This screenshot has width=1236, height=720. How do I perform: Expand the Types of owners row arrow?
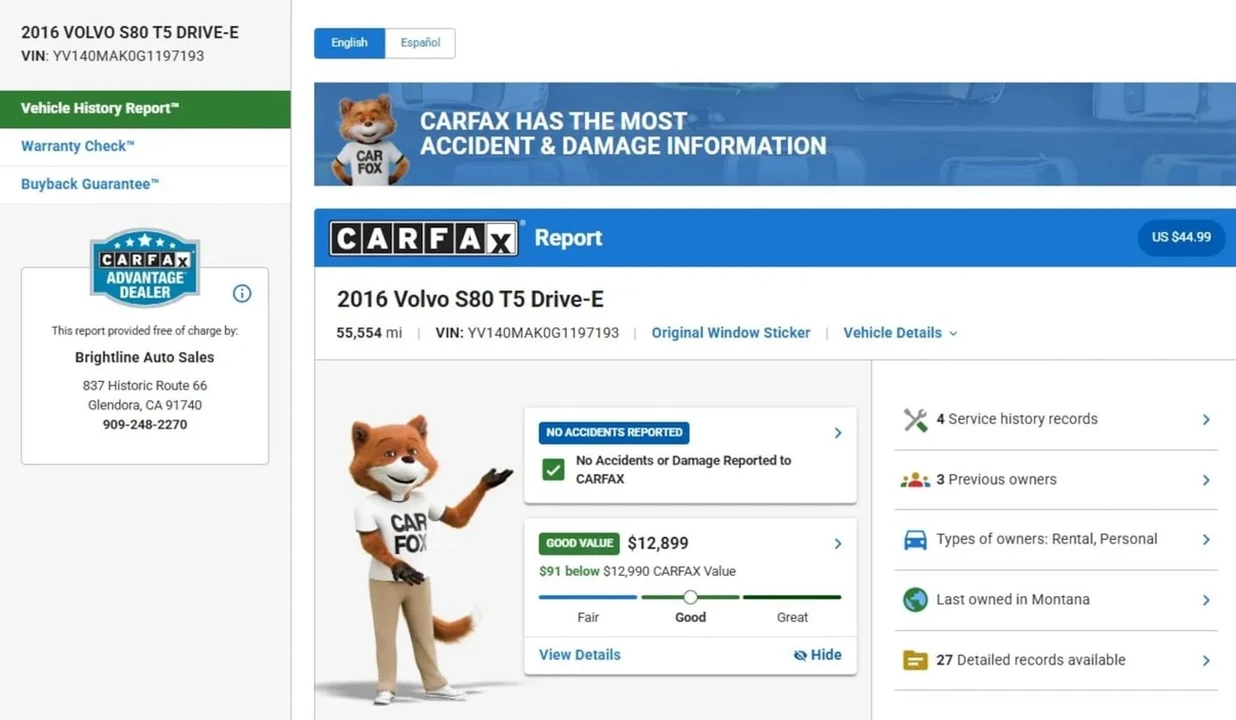click(x=1206, y=540)
